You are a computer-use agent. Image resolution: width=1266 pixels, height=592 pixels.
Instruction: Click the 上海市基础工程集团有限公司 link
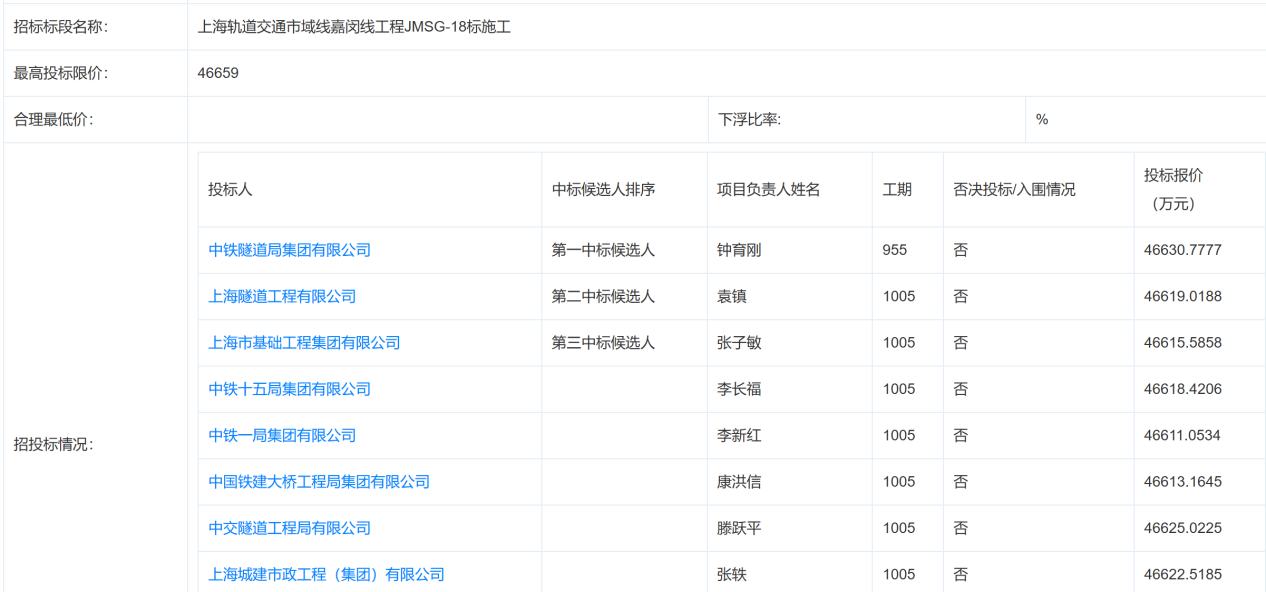(x=304, y=342)
